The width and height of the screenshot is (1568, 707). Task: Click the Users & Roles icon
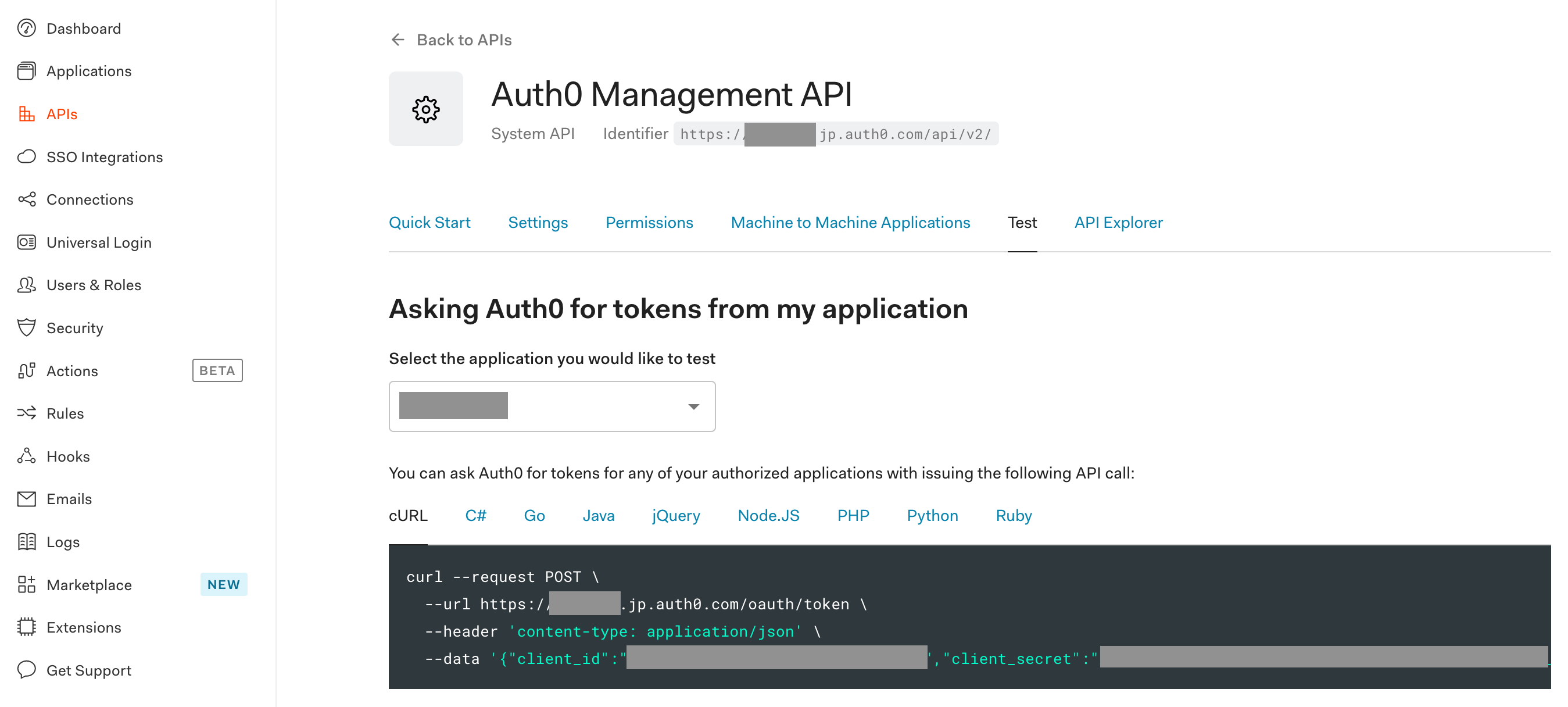pos(27,284)
